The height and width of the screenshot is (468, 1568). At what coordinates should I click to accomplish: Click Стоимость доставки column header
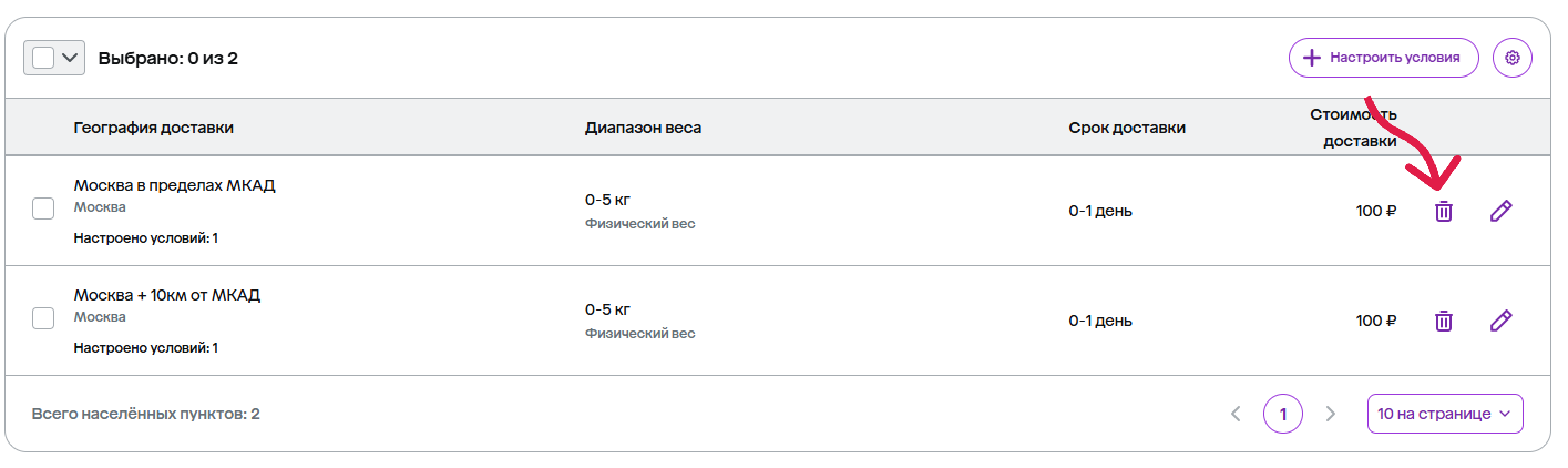[1354, 128]
